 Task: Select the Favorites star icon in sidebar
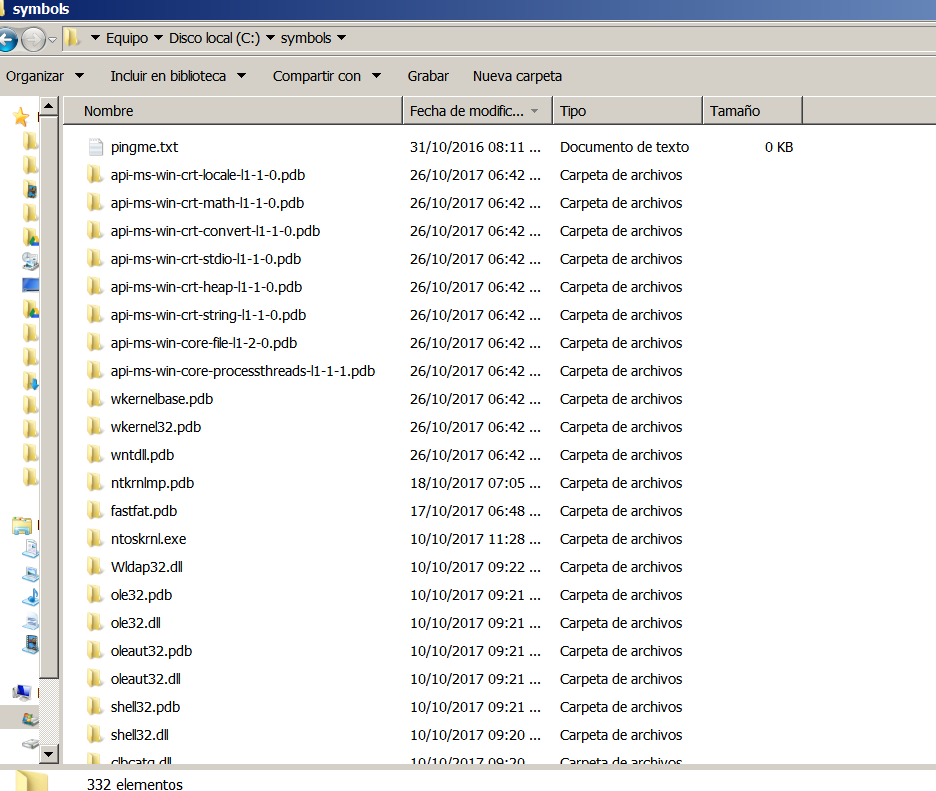(21, 117)
